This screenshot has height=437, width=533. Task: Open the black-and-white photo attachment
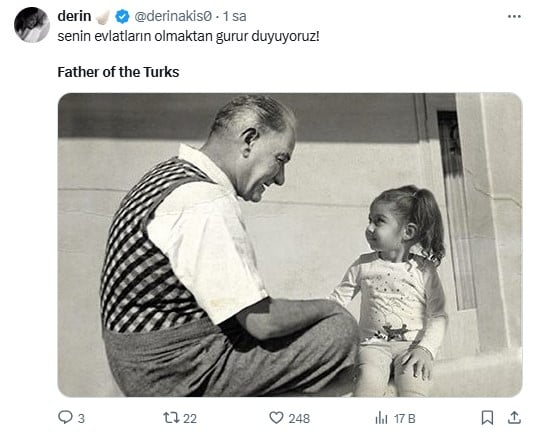coord(290,245)
